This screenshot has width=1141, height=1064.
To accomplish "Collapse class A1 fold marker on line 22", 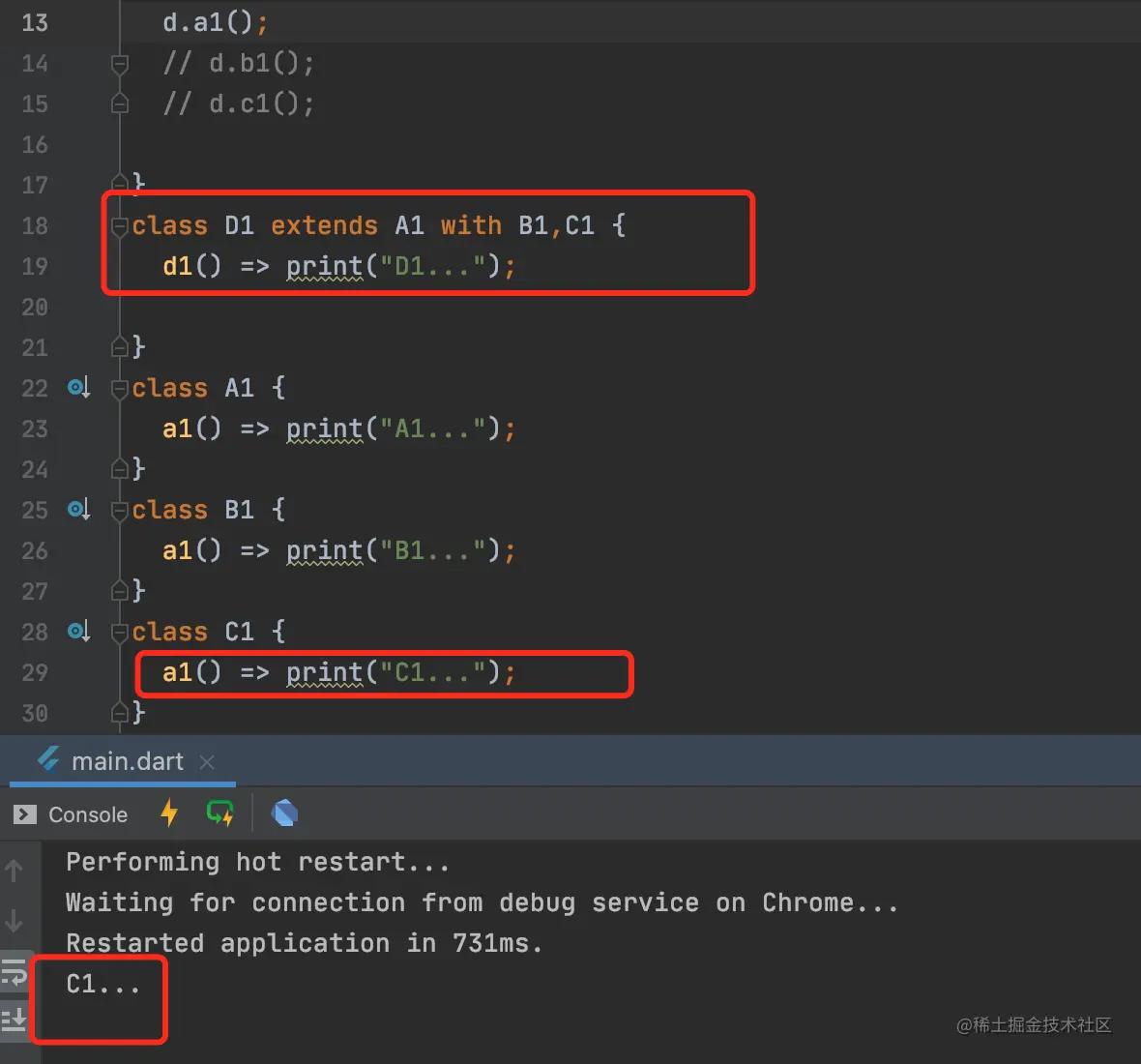I will [119, 389].
